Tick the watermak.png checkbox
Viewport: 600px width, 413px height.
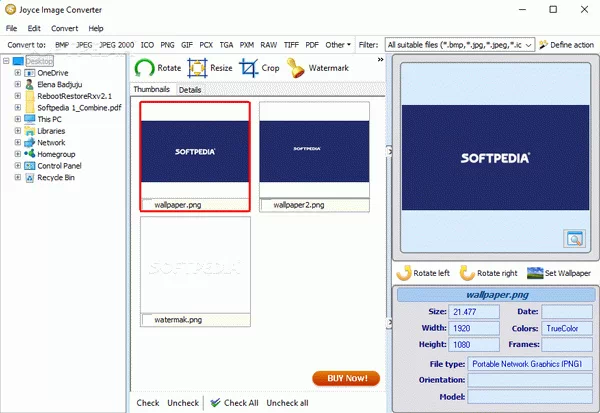click(148, 320)
